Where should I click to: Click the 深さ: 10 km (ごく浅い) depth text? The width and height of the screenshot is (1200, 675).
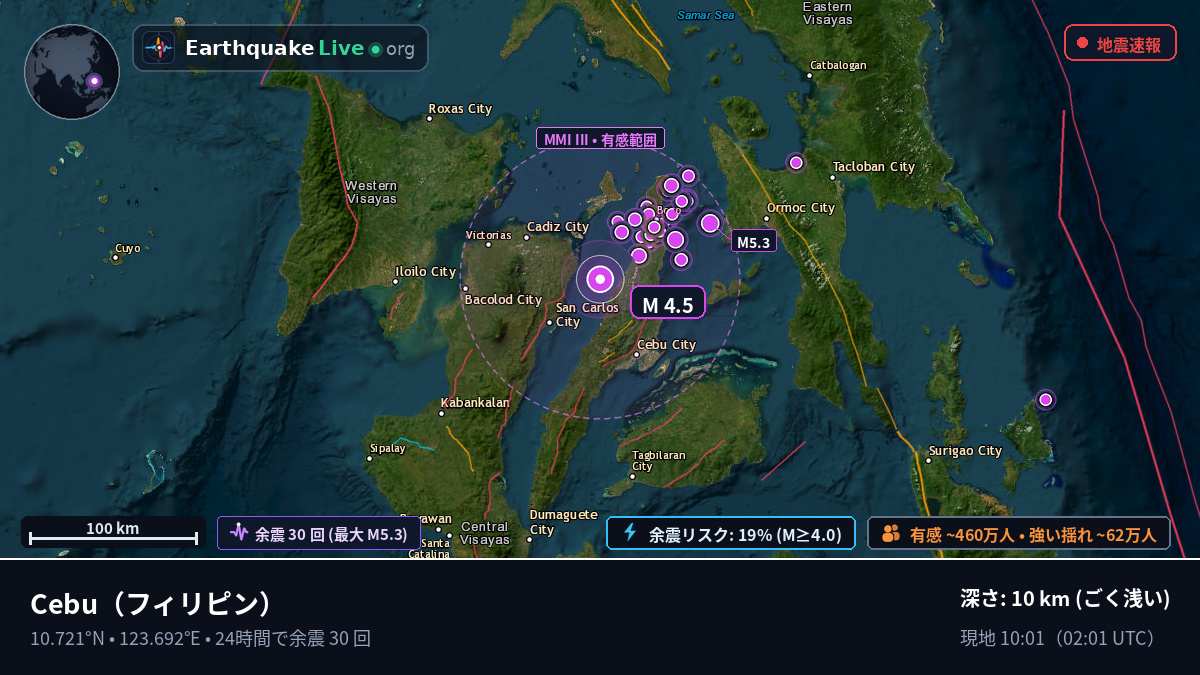click(x=1065, y=599)
